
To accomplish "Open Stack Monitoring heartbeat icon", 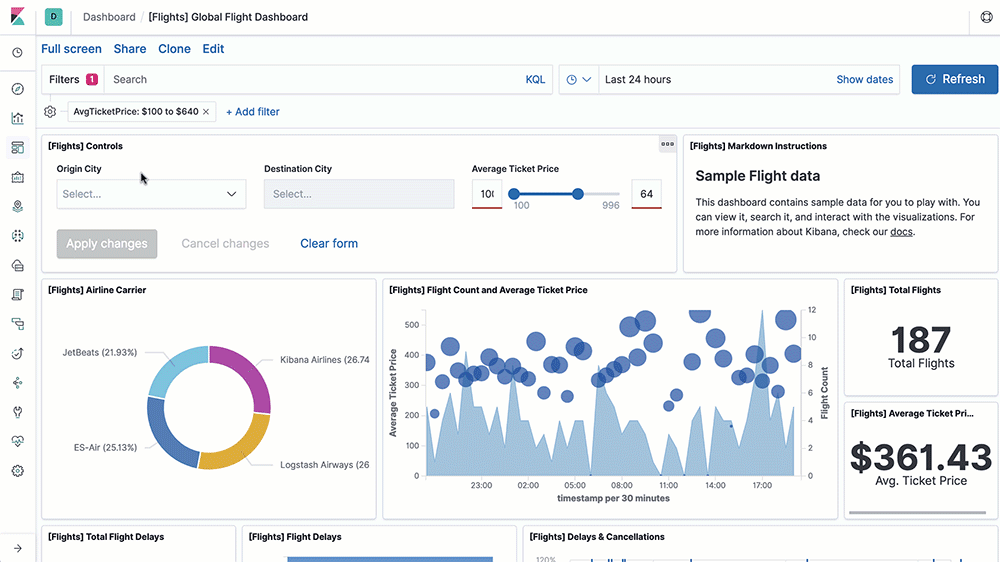I will coord(17,441).
